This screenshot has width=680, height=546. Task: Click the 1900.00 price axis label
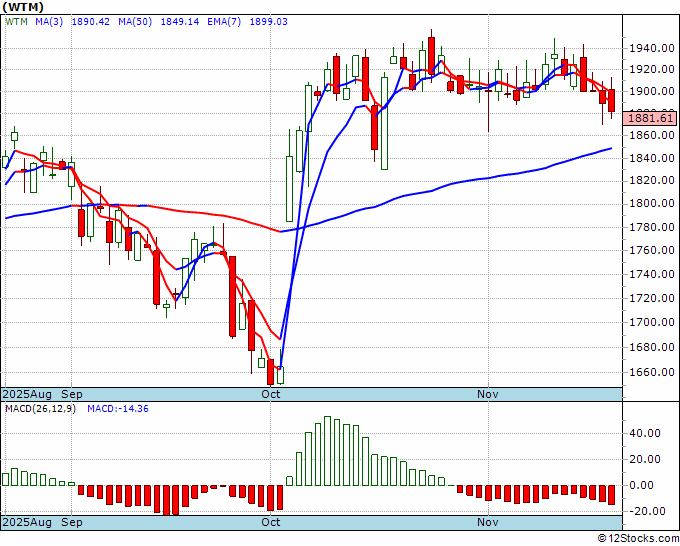(x=651, y=91)
